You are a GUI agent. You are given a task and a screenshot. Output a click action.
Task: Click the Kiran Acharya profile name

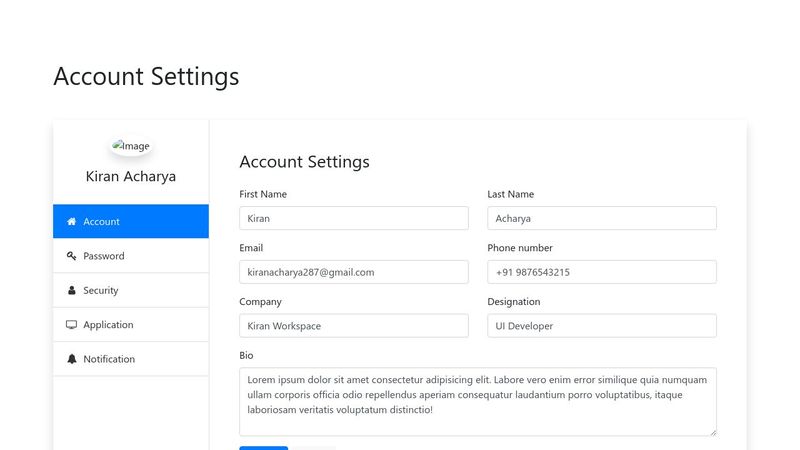pos(131,177)
